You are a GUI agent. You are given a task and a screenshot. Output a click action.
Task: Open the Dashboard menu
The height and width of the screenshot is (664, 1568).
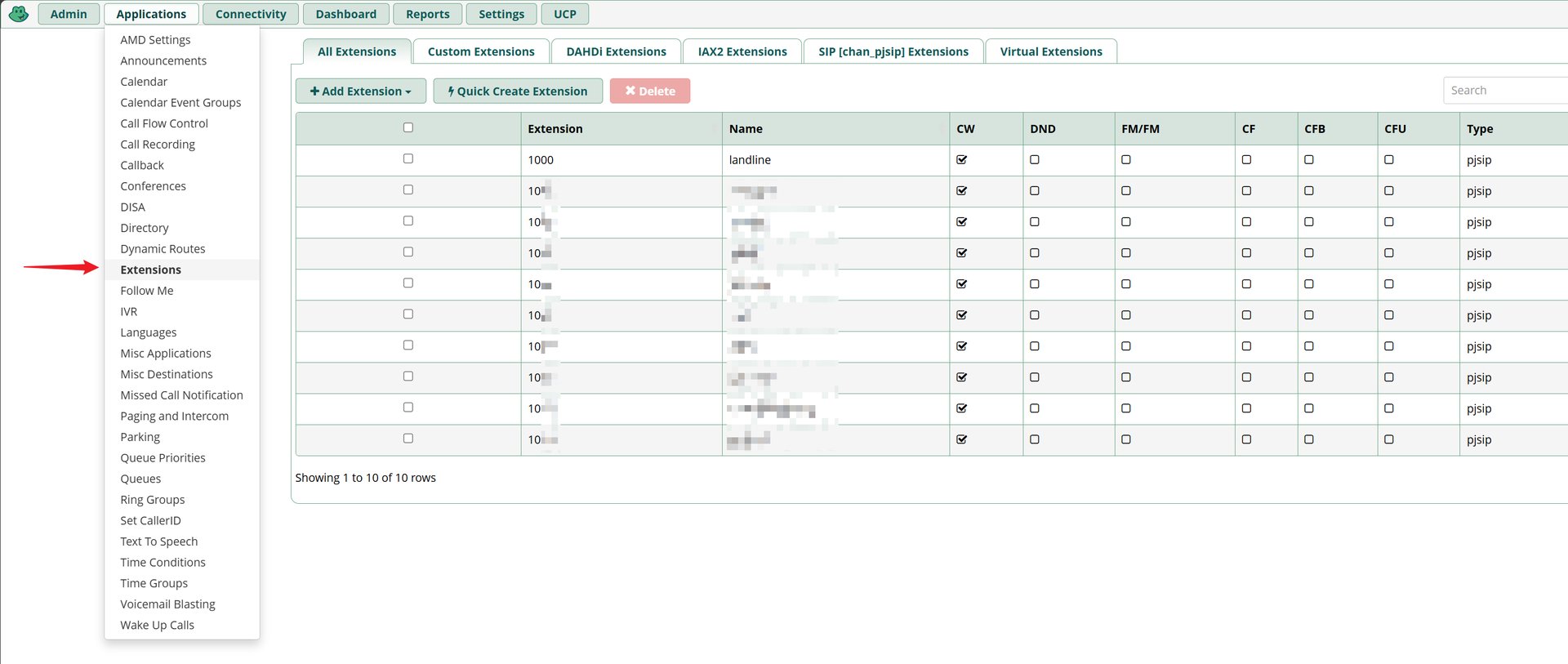coord(346,14)
